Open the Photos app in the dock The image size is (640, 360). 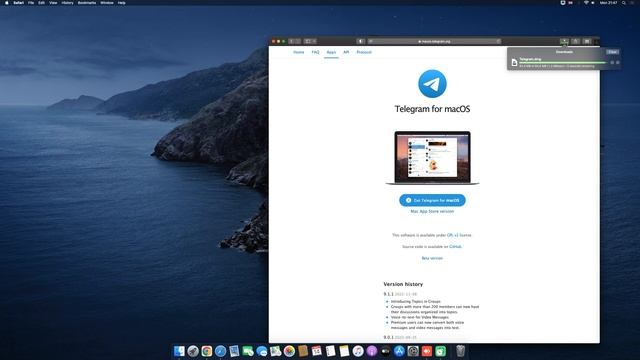[x=289, y=351]
